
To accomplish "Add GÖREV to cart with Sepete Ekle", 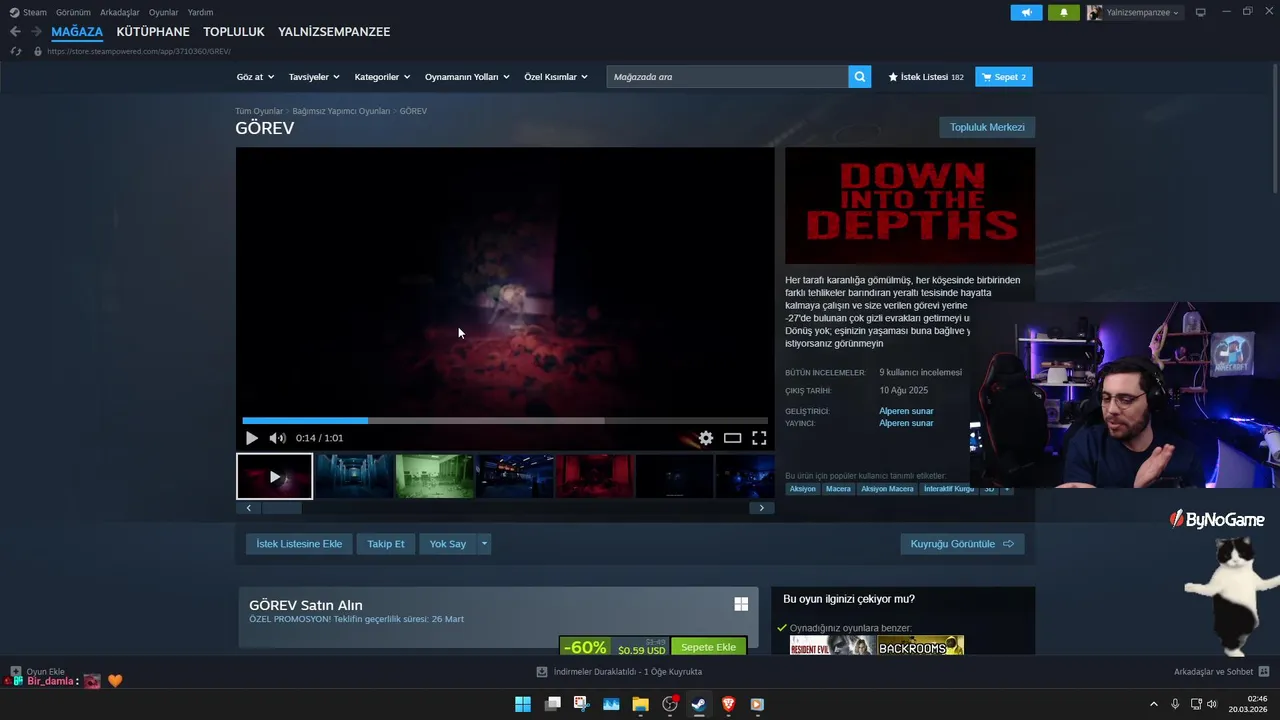I will coord(708,647).
